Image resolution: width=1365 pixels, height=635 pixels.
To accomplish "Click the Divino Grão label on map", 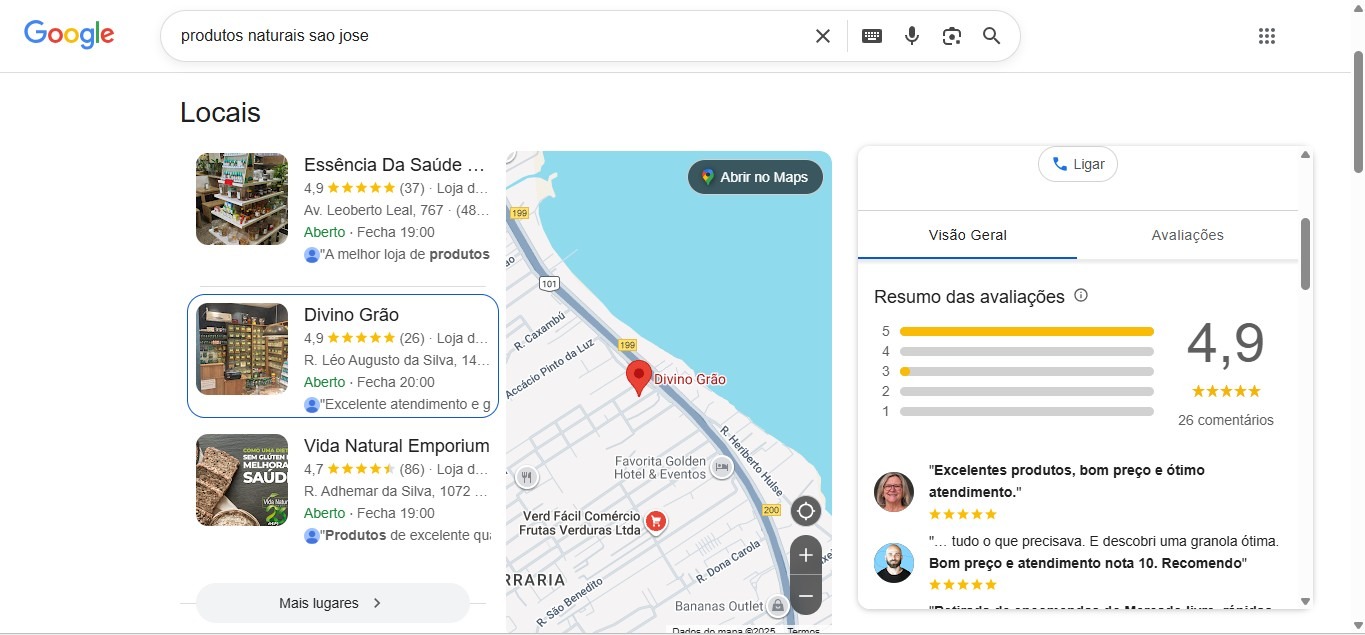I will point(690,379).
